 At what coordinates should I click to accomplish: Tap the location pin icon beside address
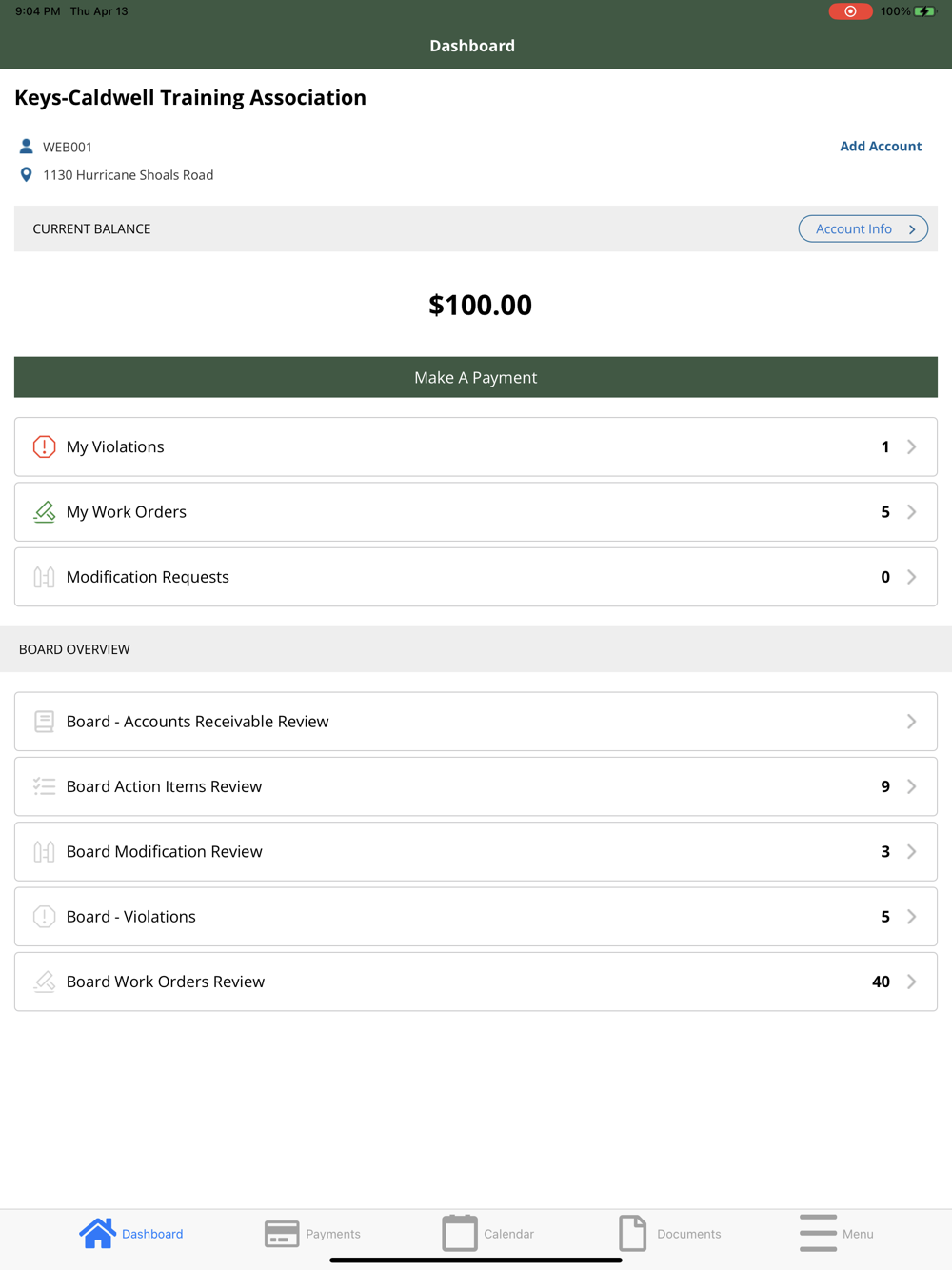coord(26,175)
